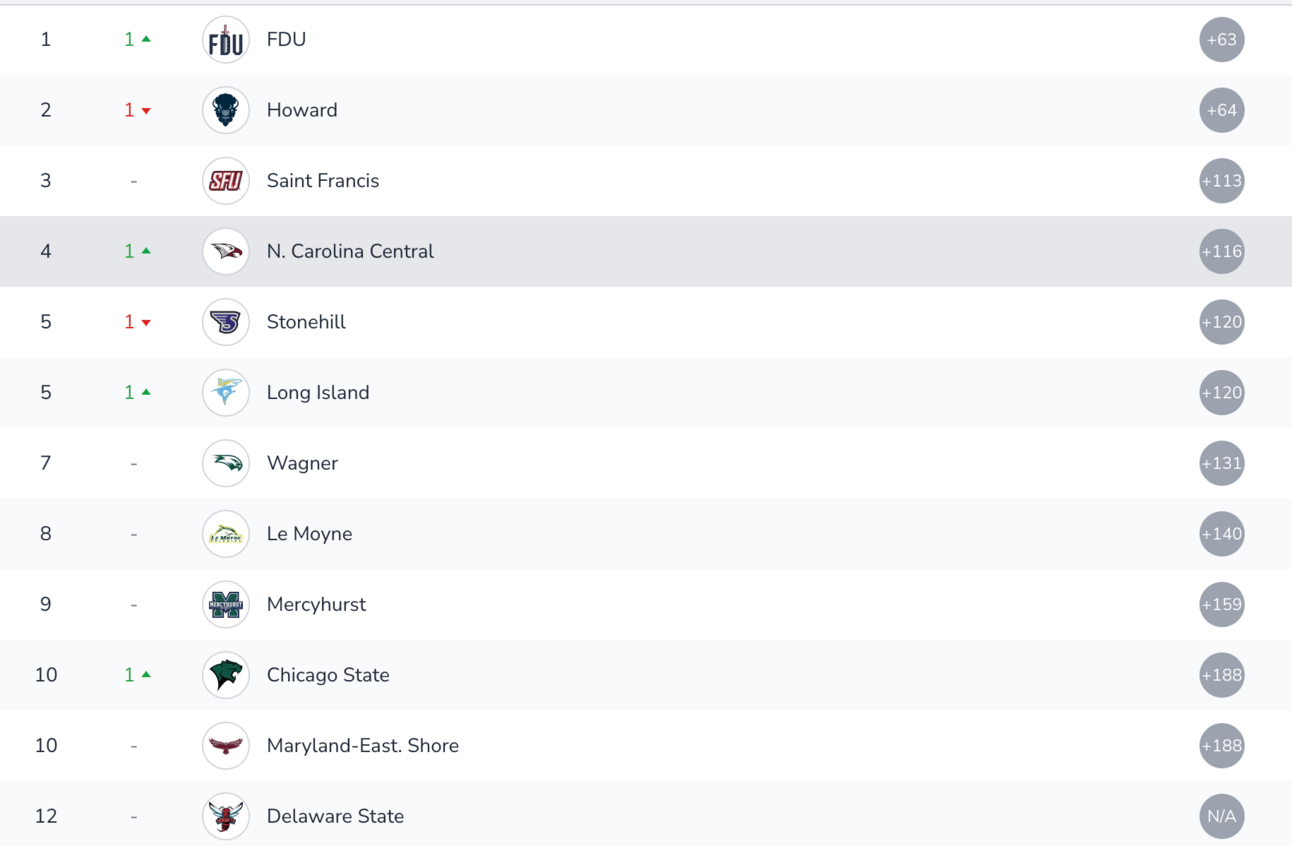Image resolution: width=1292 pixels, height=846 pixels.
Task: Click the Le Moyne dolphin logo
Action: click(x=225, y=534)
